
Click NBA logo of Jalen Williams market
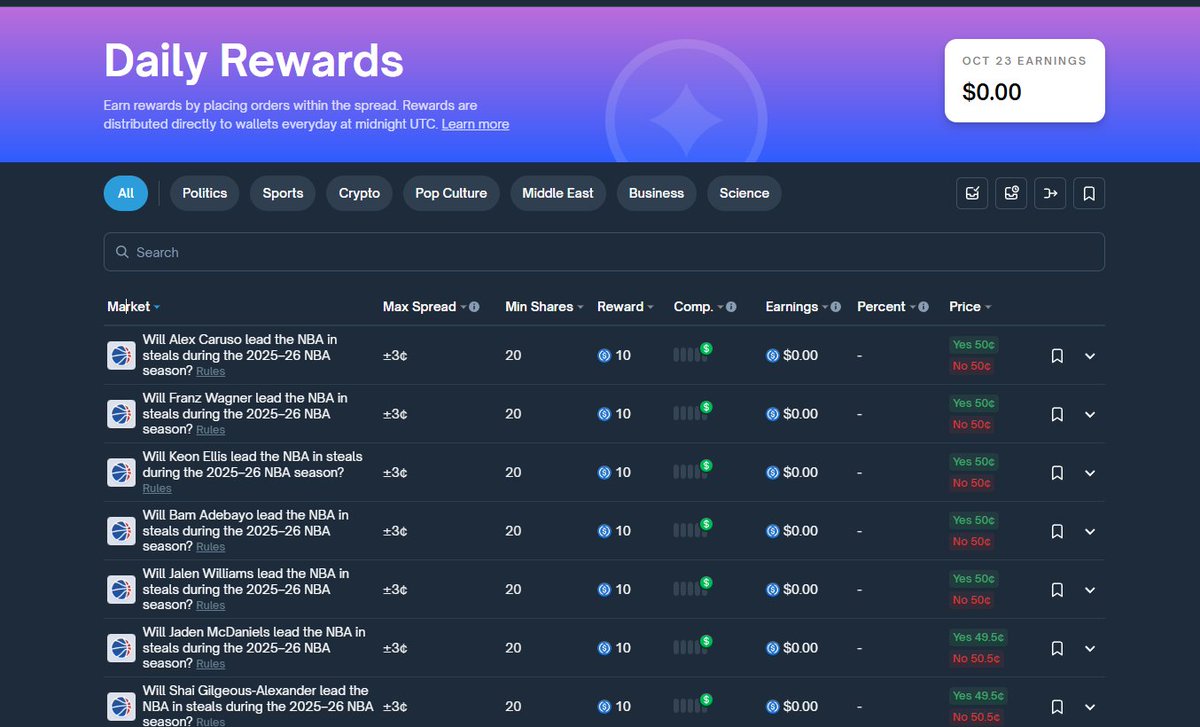121,589
